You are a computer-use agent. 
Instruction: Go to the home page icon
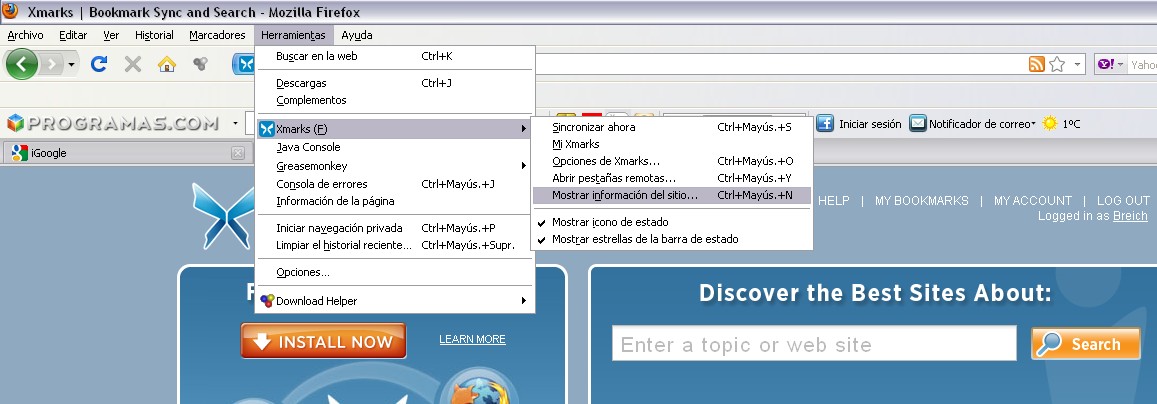coord(167,64)
